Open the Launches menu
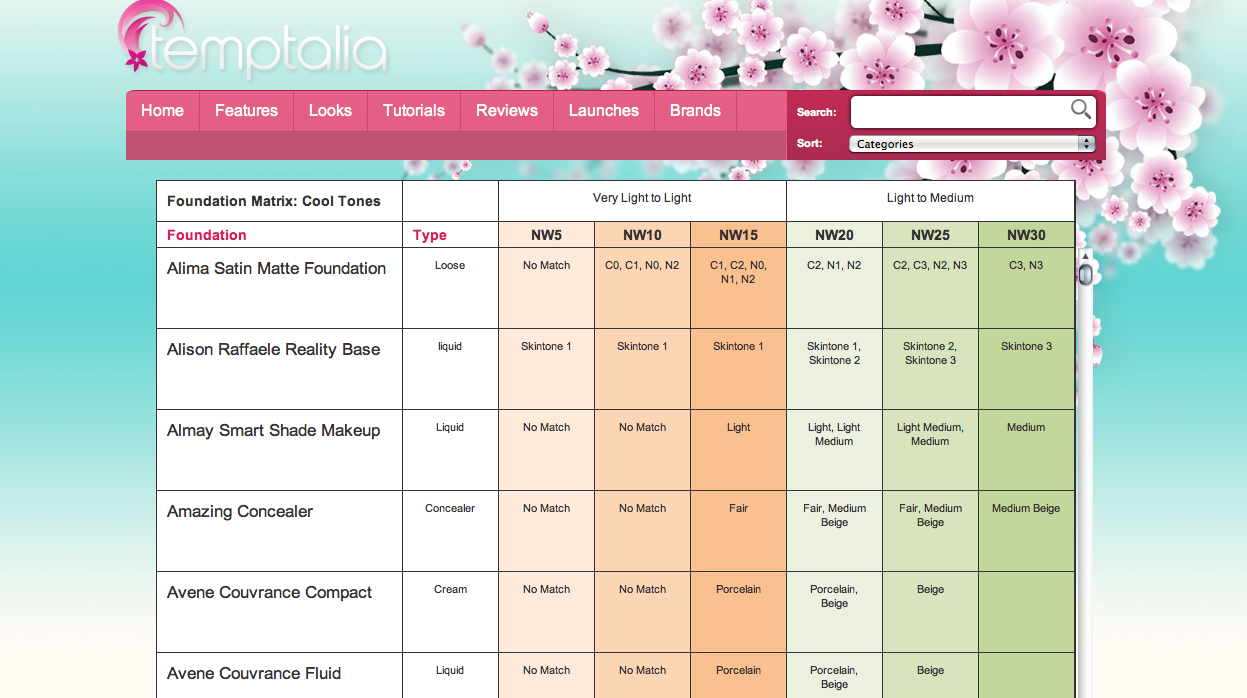 pos(604,111)
